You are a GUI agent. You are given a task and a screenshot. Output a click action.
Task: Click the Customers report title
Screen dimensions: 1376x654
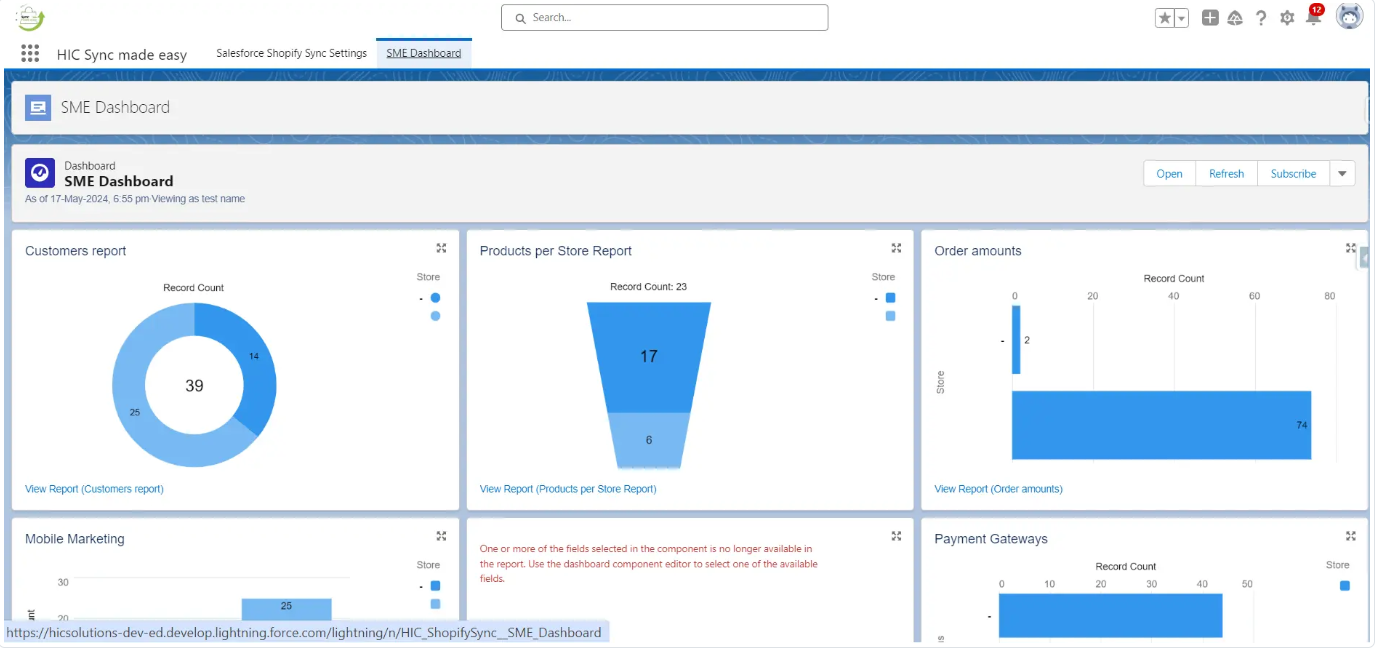[76, 251]
